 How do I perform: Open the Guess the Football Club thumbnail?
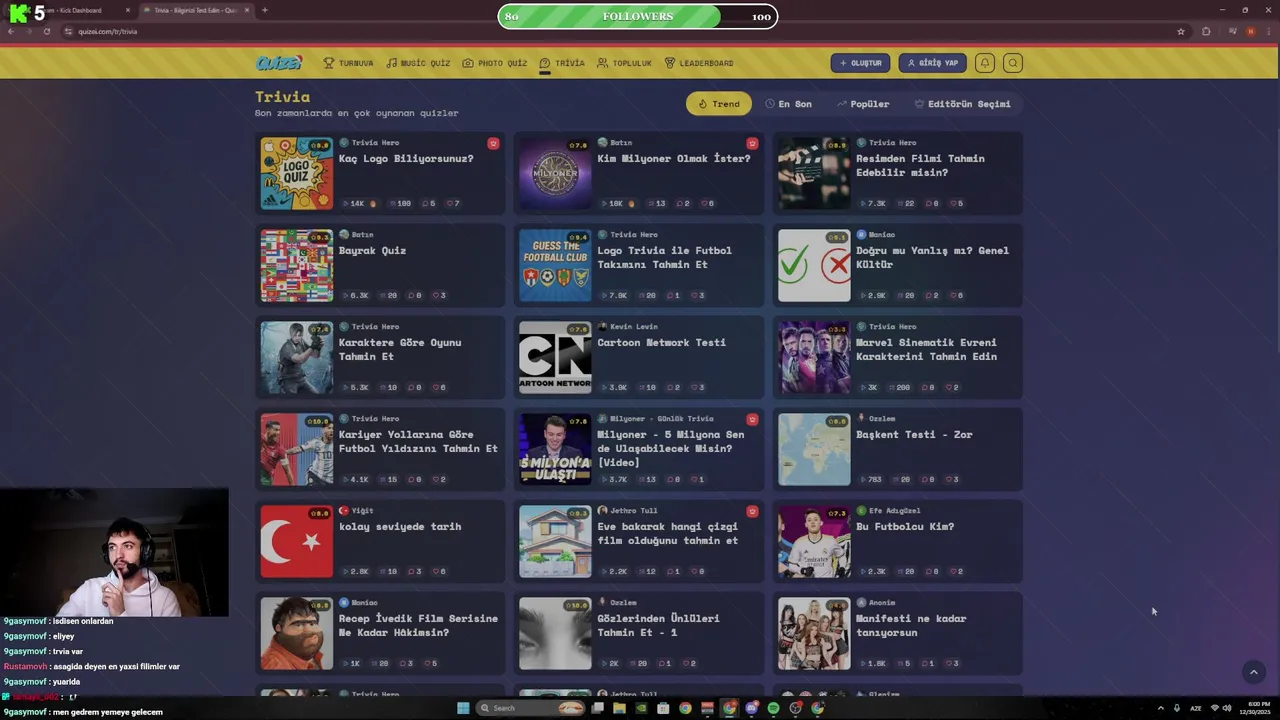tap(555, 265)
